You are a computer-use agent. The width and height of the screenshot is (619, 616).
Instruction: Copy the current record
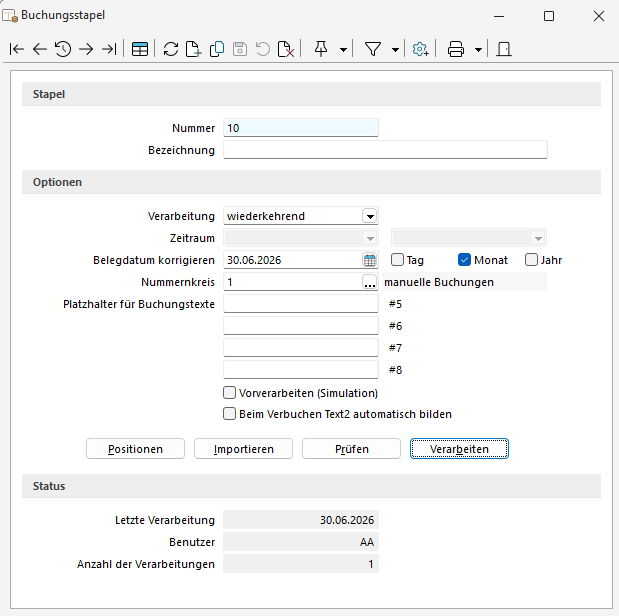[217, 49]
